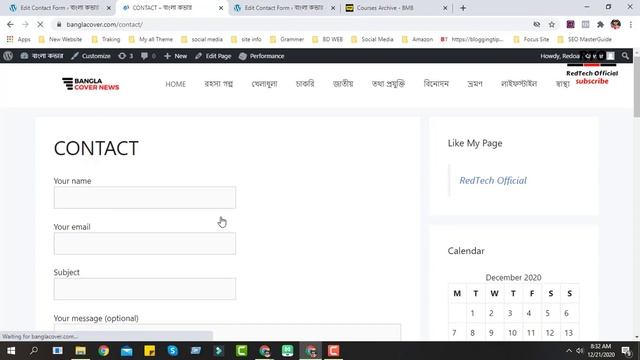Open the রহস্য গল্প menu item

coord(219,84)
